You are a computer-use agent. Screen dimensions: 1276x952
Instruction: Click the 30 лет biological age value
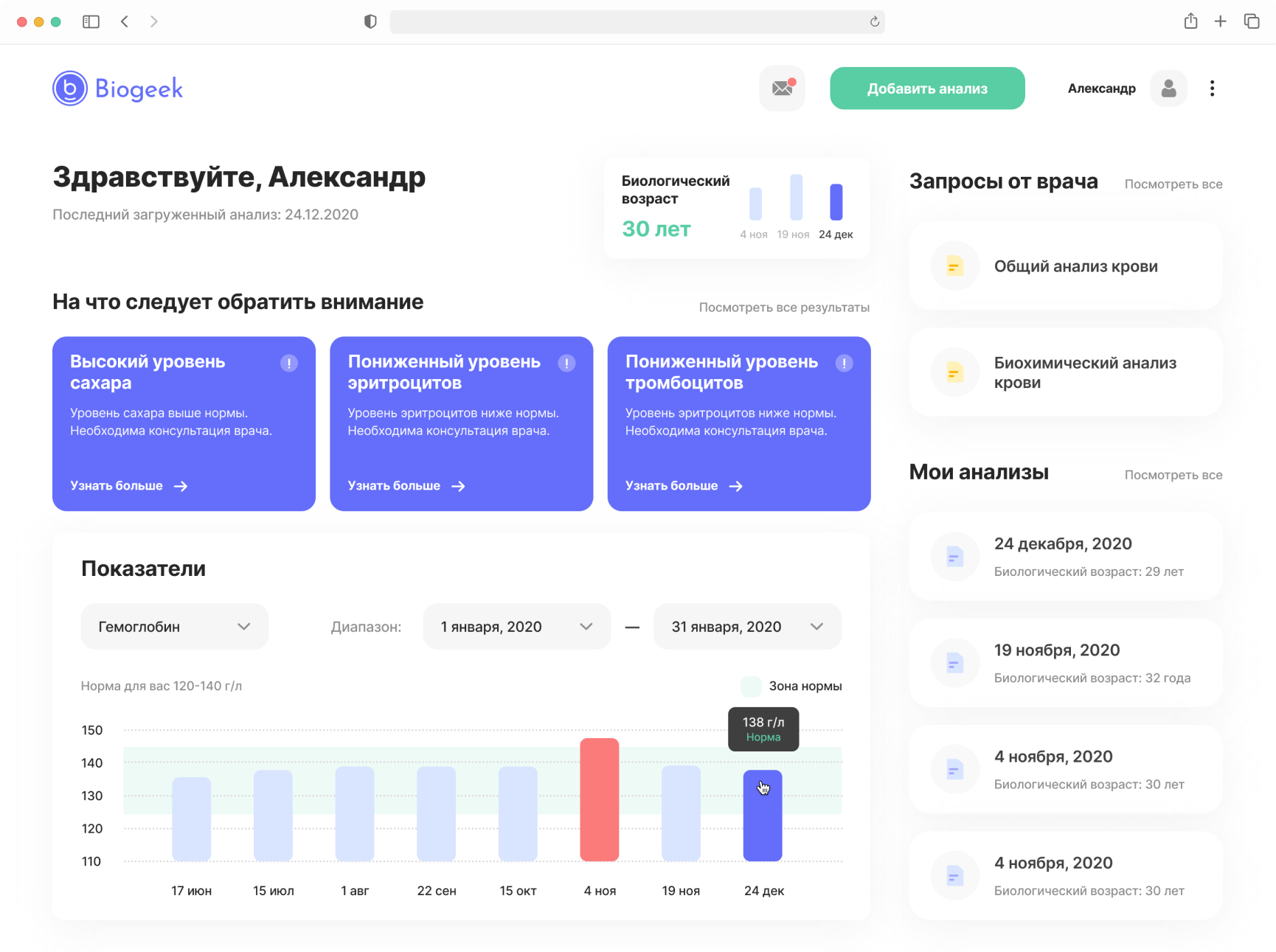[656, 229]
